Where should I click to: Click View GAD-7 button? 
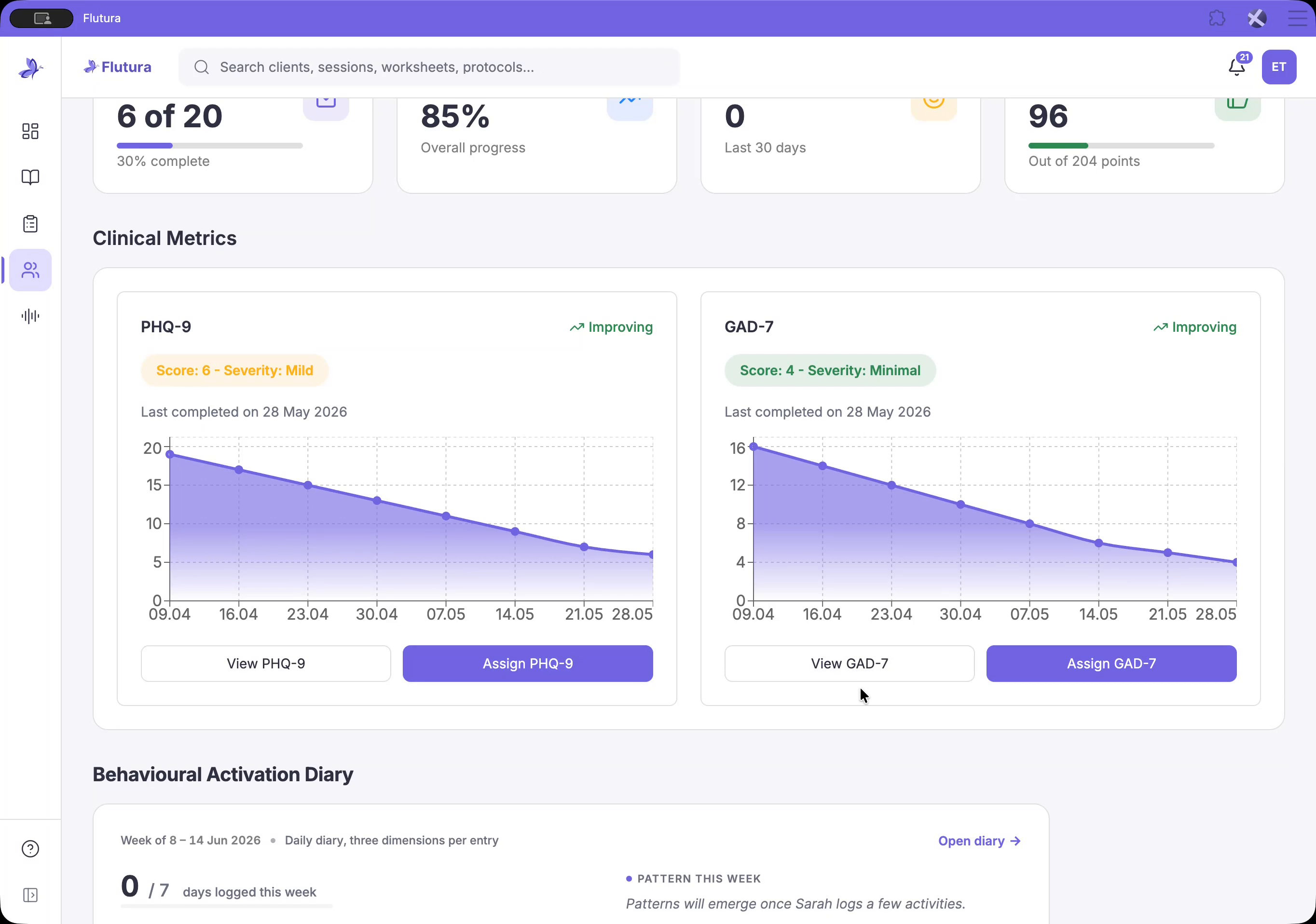click(850, 664)
